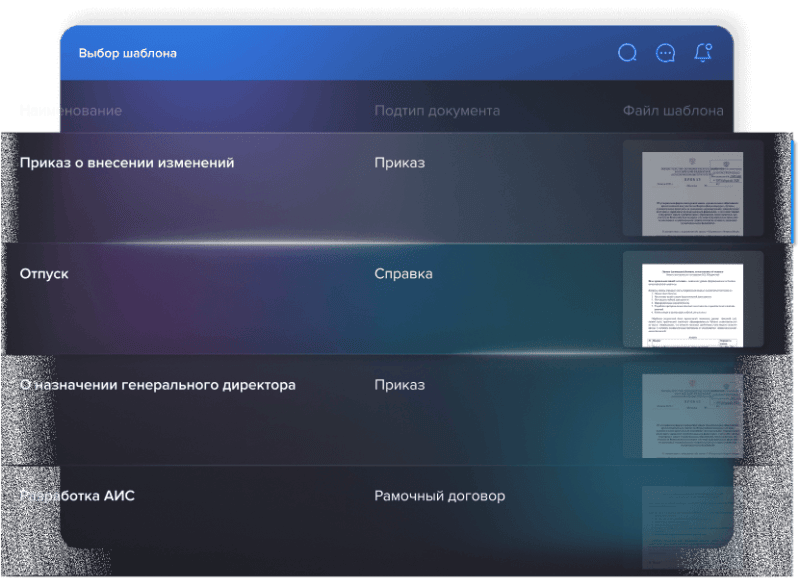Open the chat messages icon
The height and width of the screenshot is (586, 800).
coord(664,54)
